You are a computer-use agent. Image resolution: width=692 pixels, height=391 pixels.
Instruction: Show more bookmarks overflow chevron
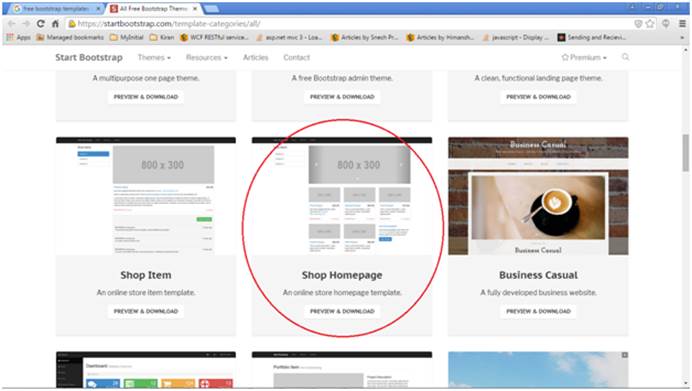click(x=682, y=38)
